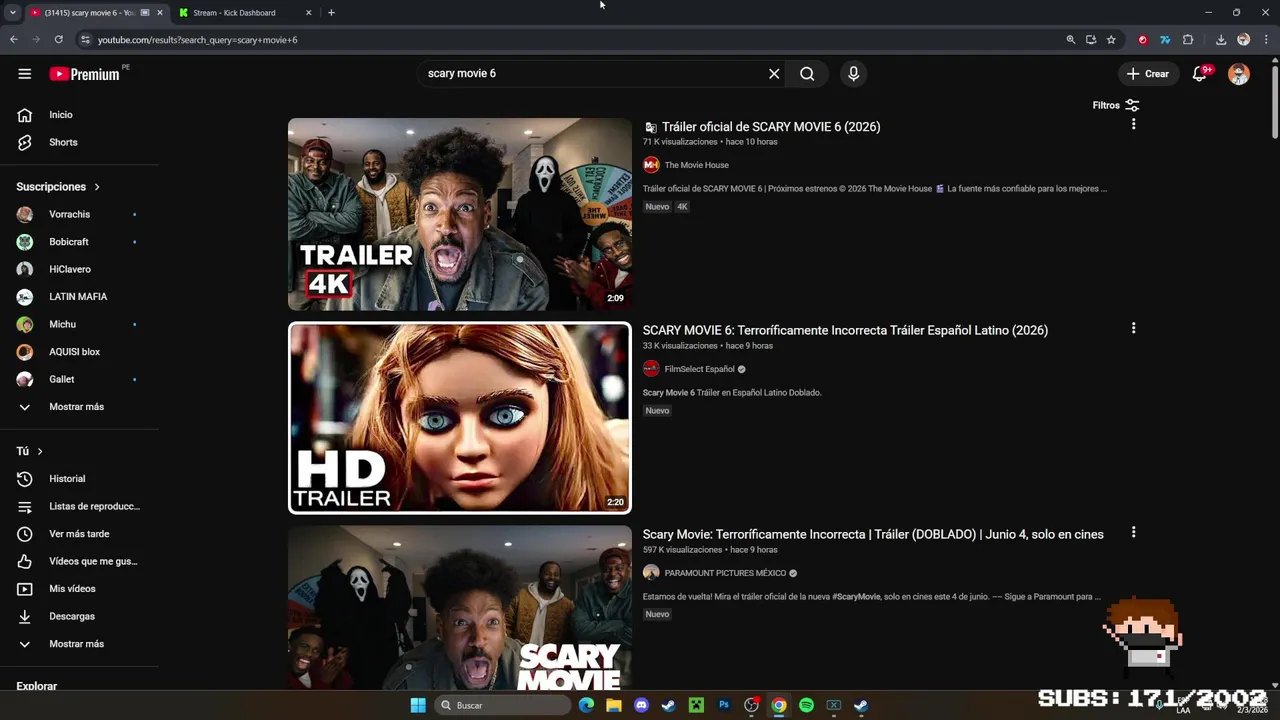Screen dimensions: 1280x720
Task: Click the browser address bar URL
Action: pos(197,40)
